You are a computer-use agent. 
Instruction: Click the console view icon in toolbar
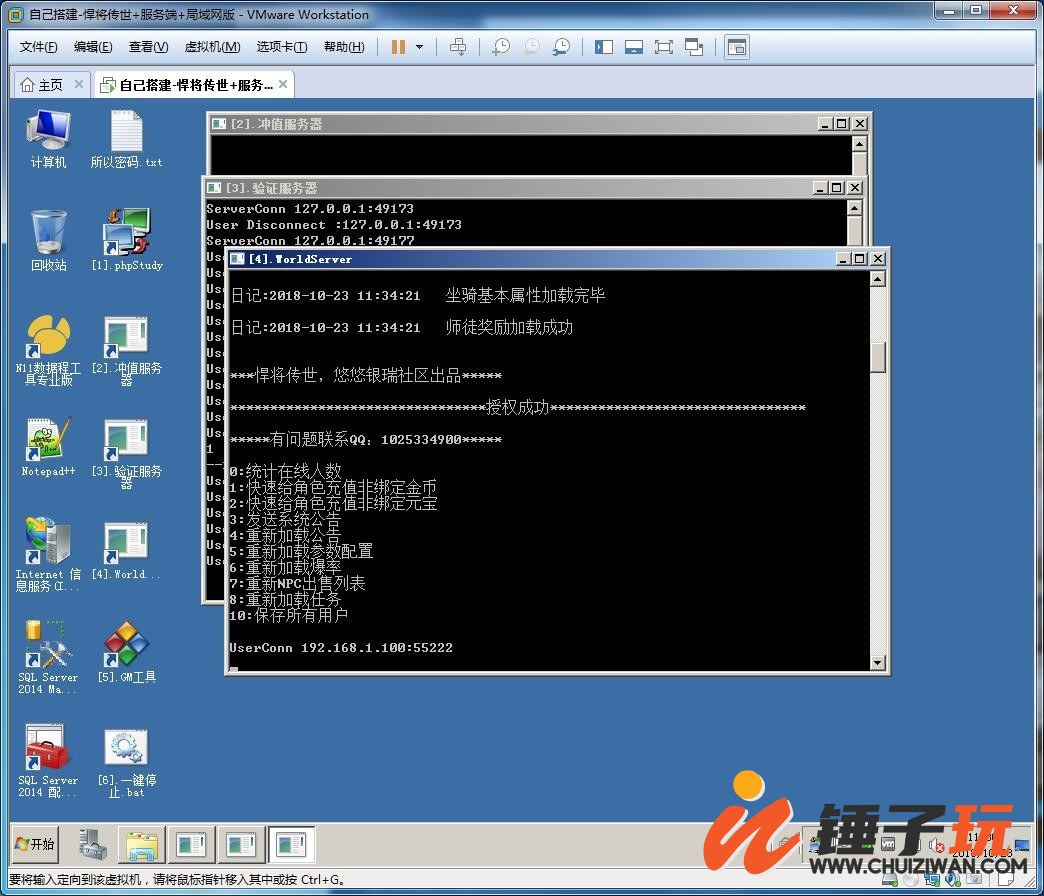coord(737,47)
